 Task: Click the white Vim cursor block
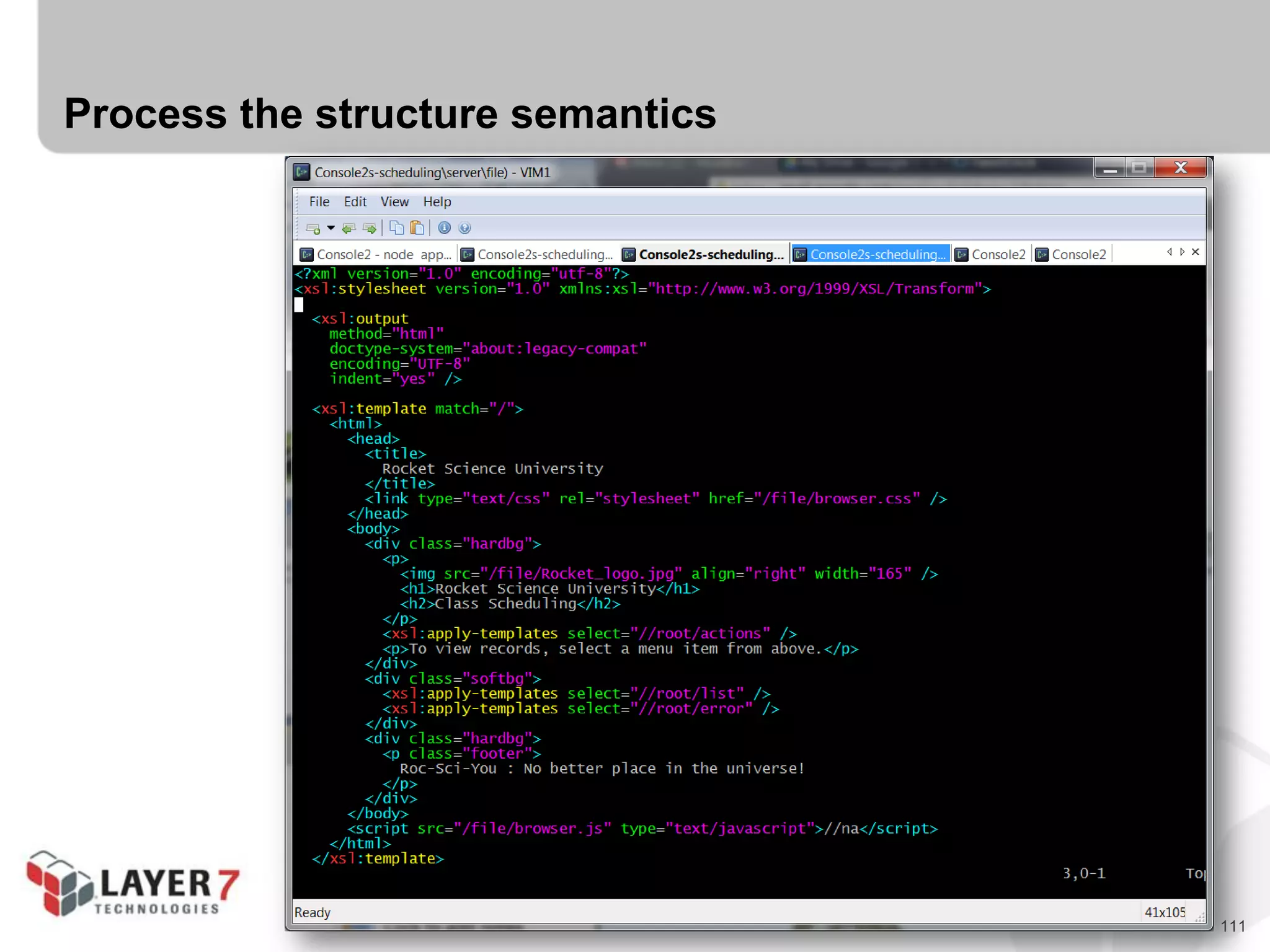pyautogui.click(x=299, y=304)
